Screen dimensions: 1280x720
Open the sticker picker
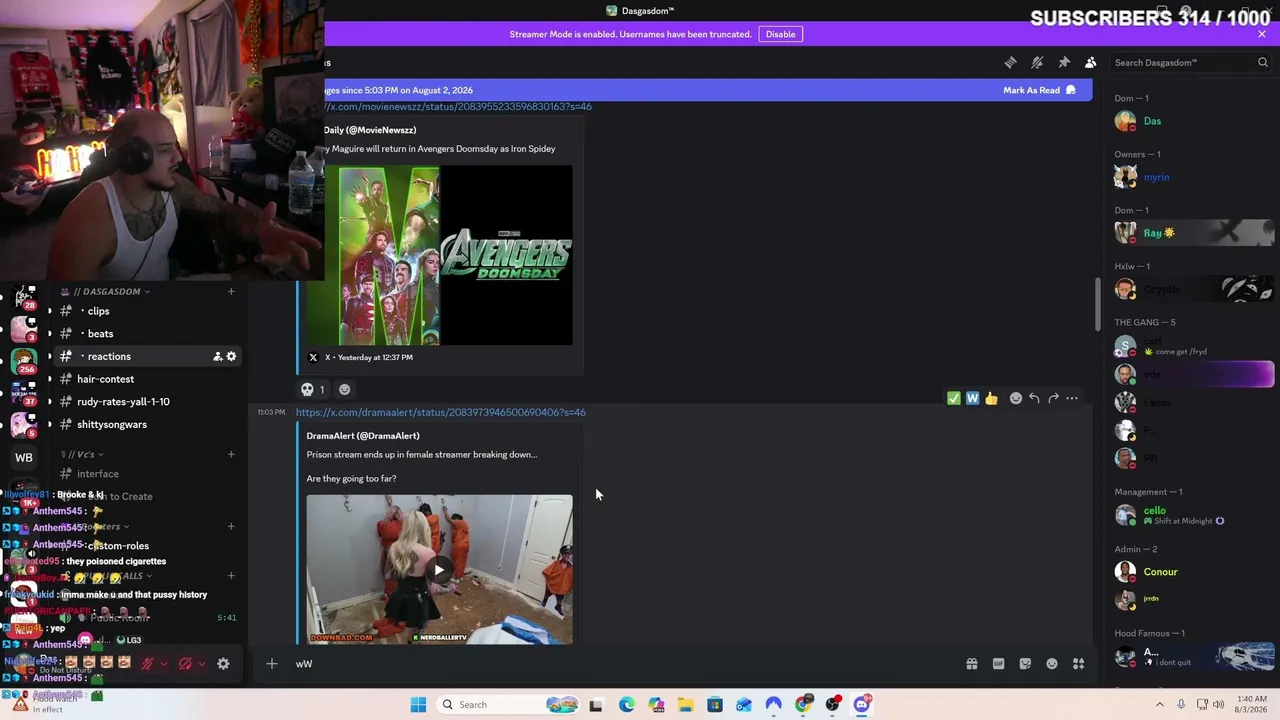pos(1025,663)
